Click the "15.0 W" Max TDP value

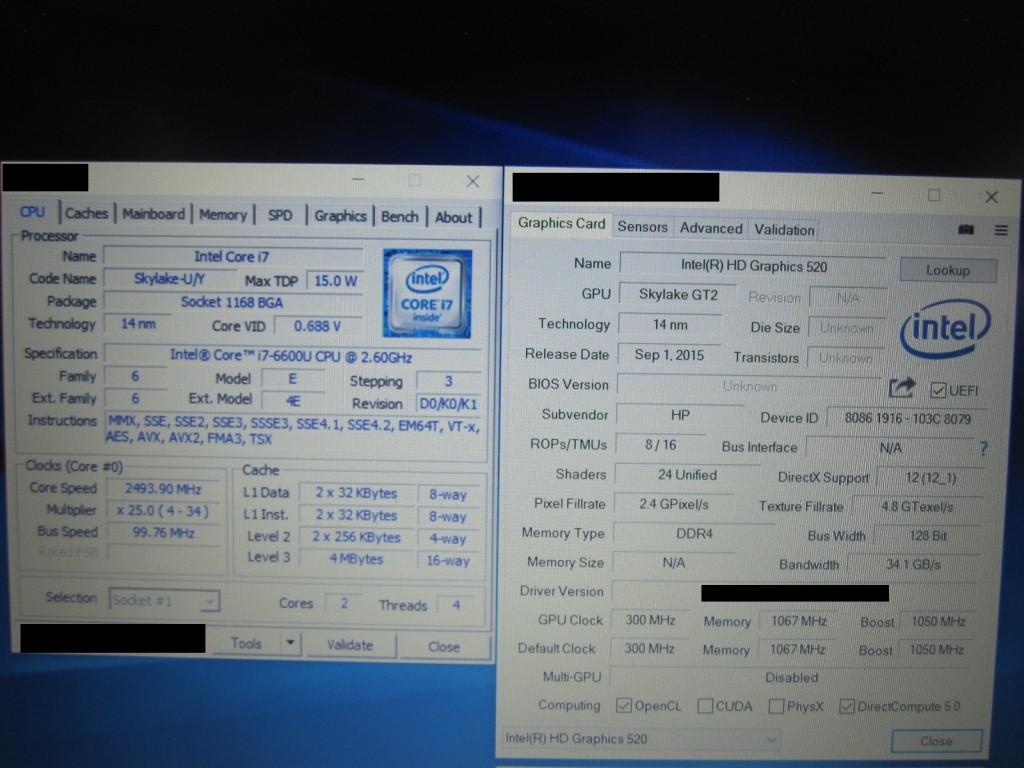tap(334, 281)
